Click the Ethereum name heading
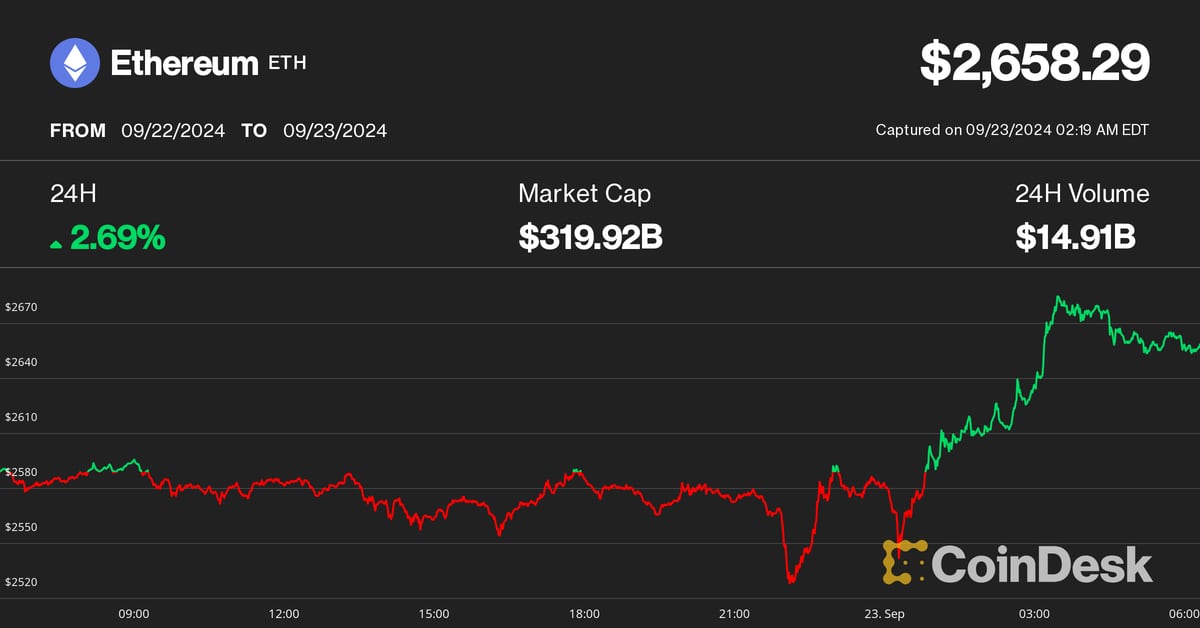Screen dimensions: 1200x628 click(x=184, y=62)
